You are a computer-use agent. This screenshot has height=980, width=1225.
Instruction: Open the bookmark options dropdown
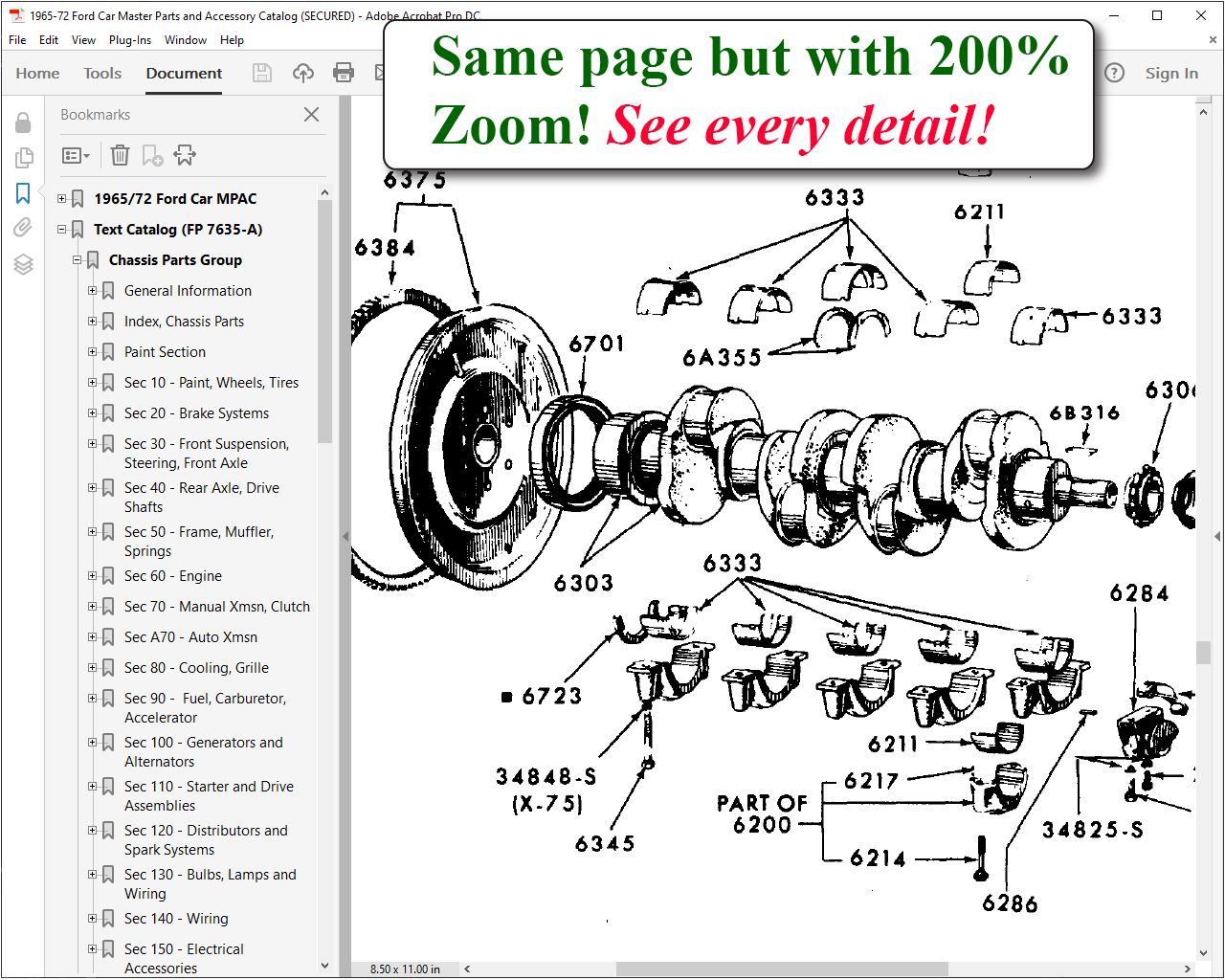[x=76, y=155]
